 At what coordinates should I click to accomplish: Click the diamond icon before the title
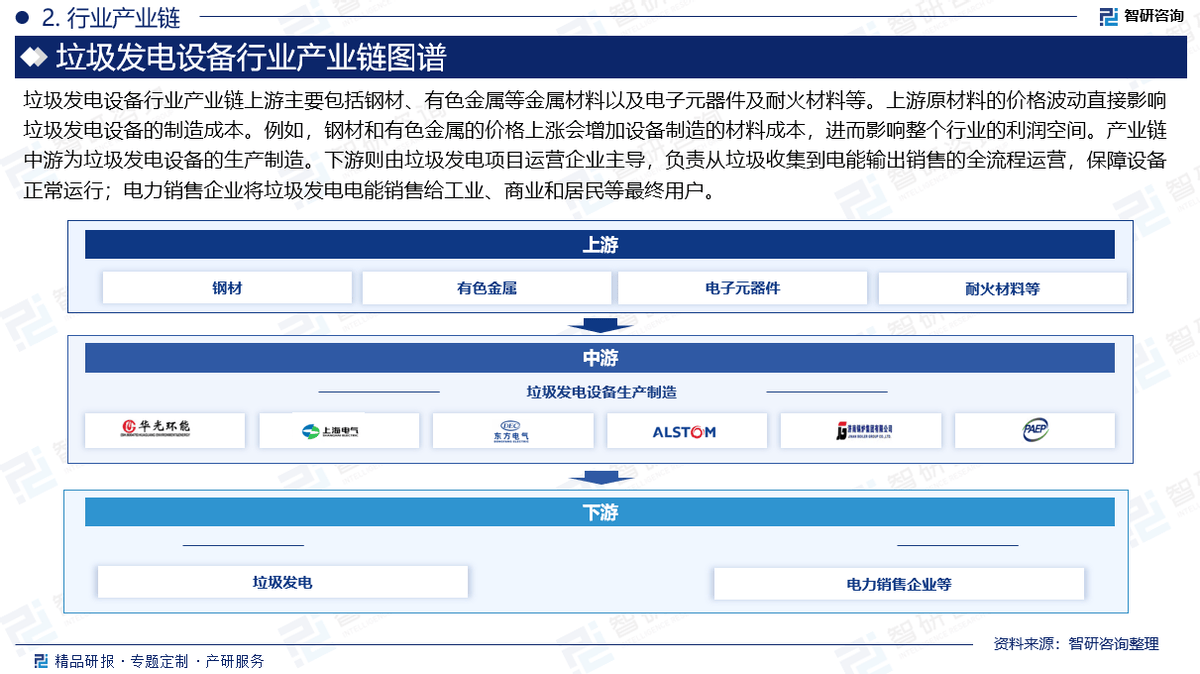(x=35, y=58)
